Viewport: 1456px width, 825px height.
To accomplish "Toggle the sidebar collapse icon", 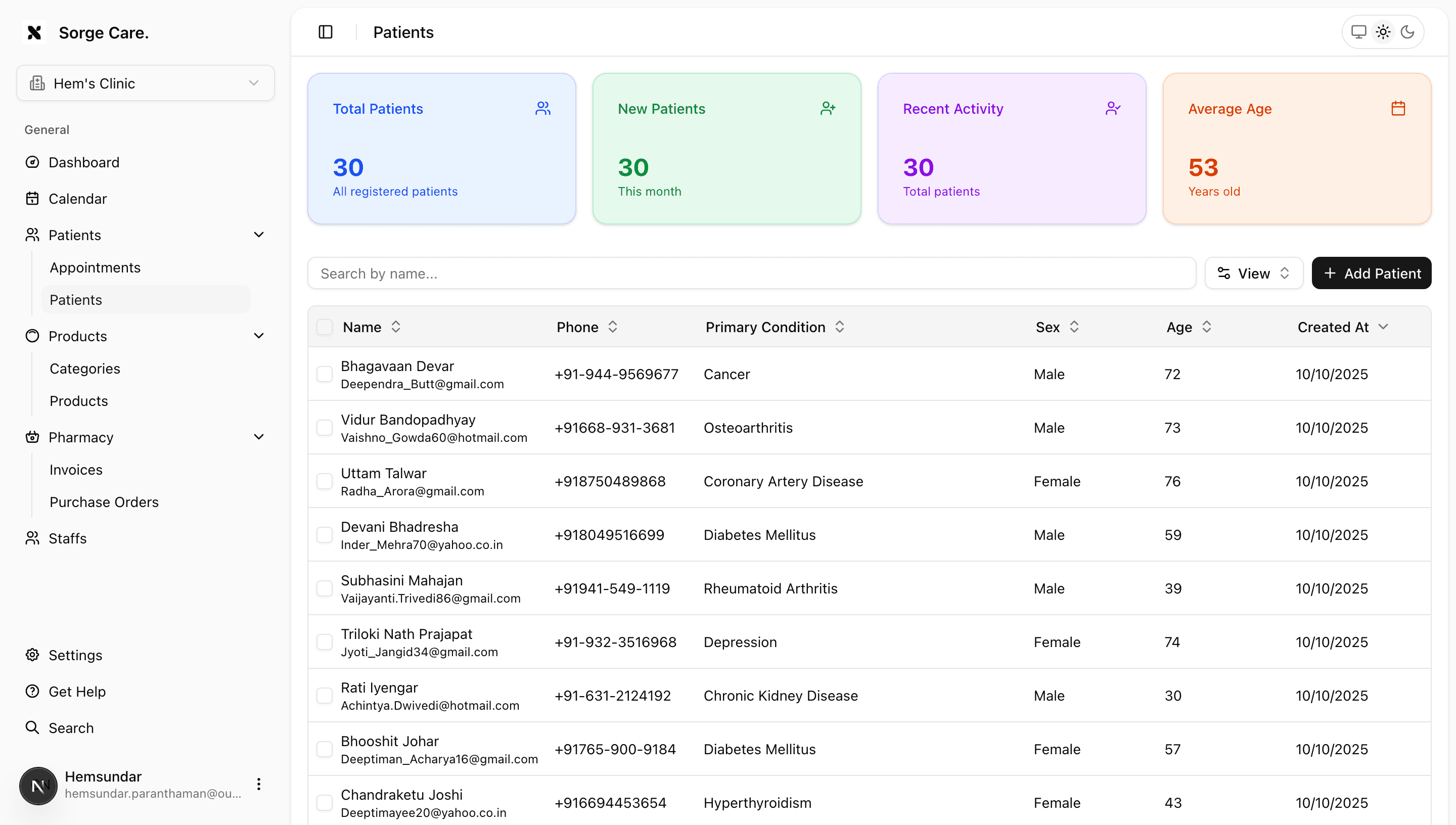I will 326,32.
